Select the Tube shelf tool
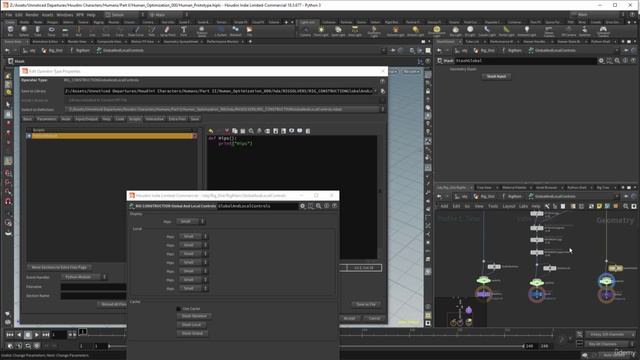 click(x=38, y=31)
